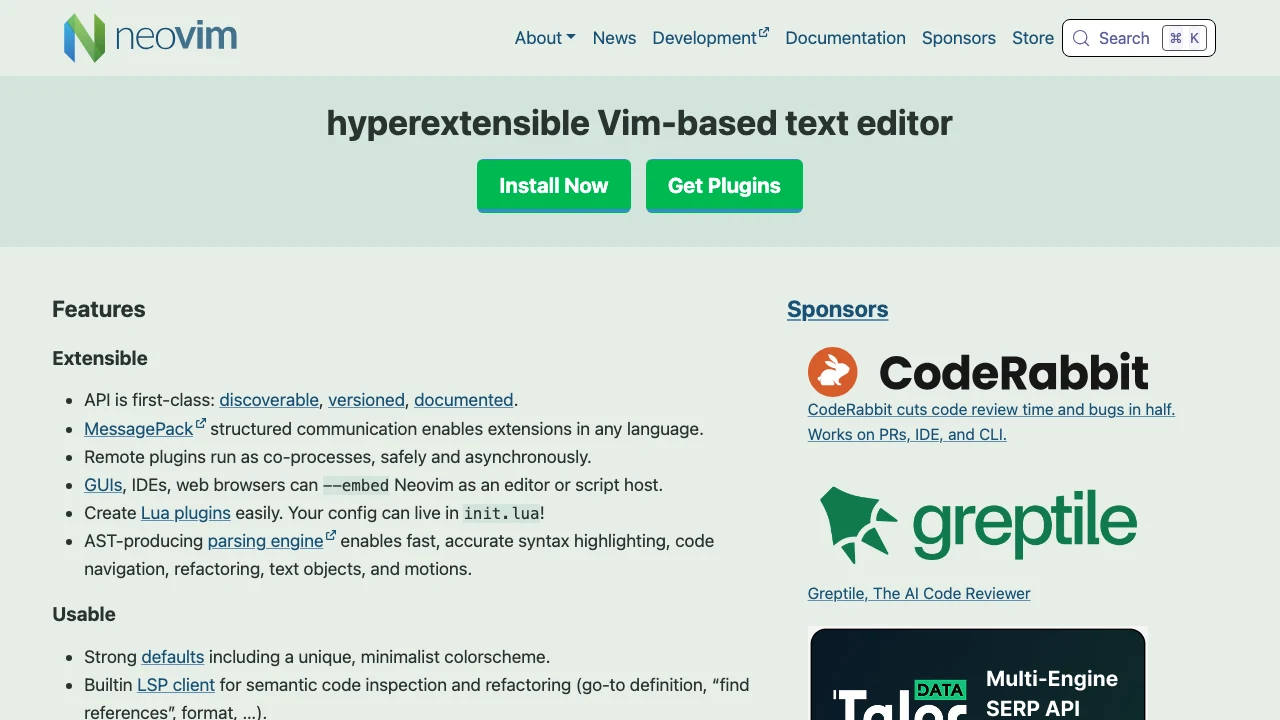This screenshot has height=720, width=1280.
Task: Open the GUIs link
Action: pos(103,485)
